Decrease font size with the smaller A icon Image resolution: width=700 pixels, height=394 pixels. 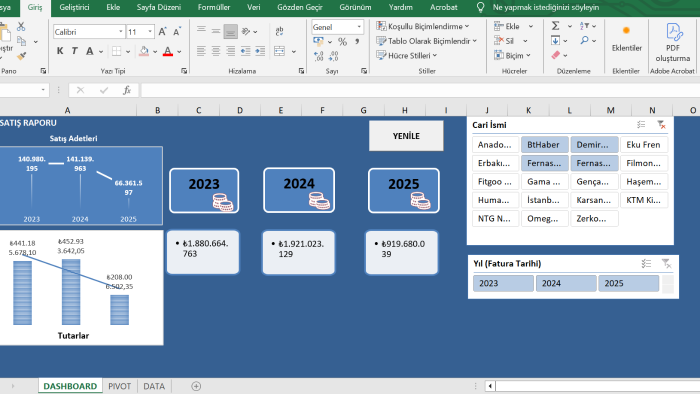click(x=177, y=32)
